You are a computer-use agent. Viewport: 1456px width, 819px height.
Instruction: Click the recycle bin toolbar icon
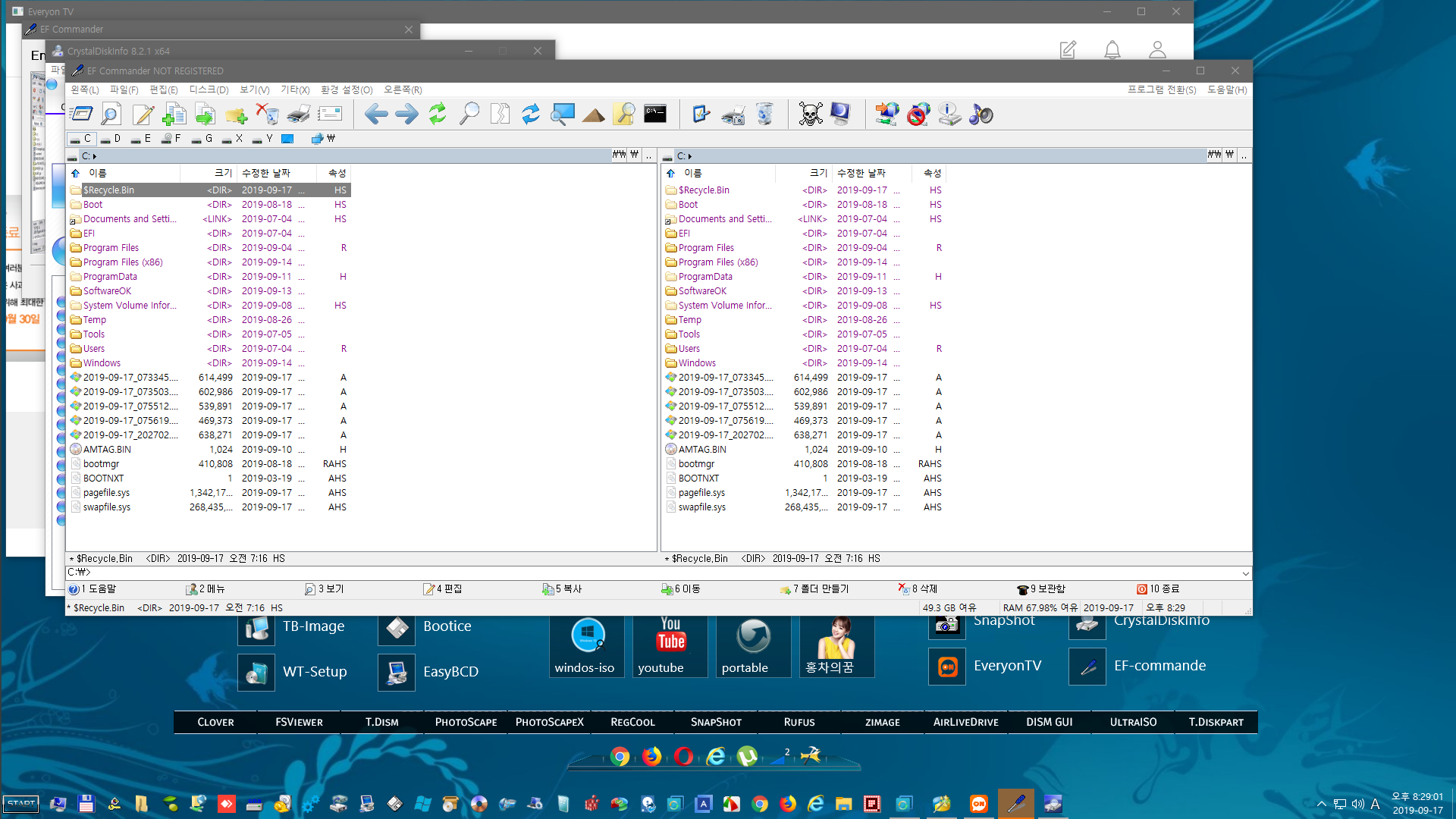point(764,115)
